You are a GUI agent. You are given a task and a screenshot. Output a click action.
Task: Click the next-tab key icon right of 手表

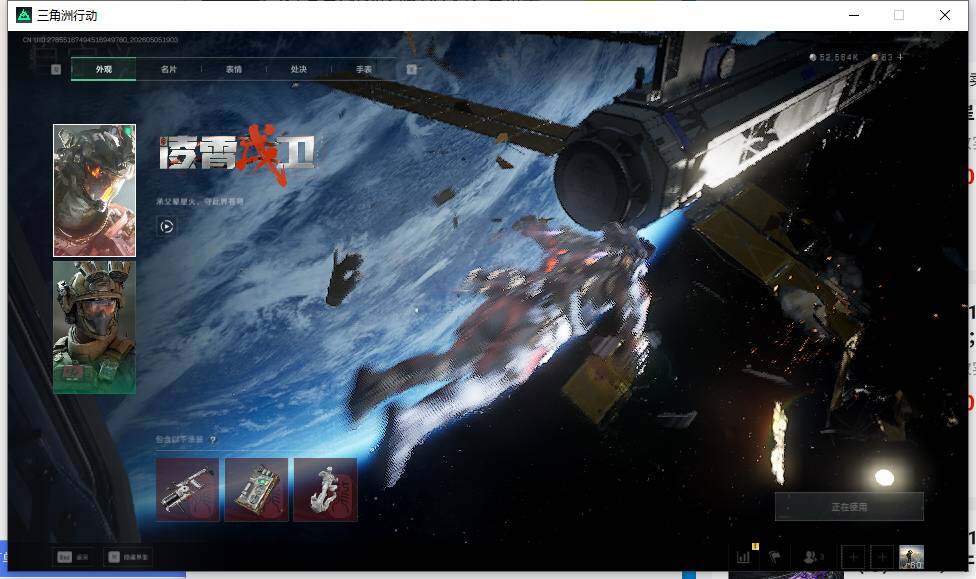point(411,69)
